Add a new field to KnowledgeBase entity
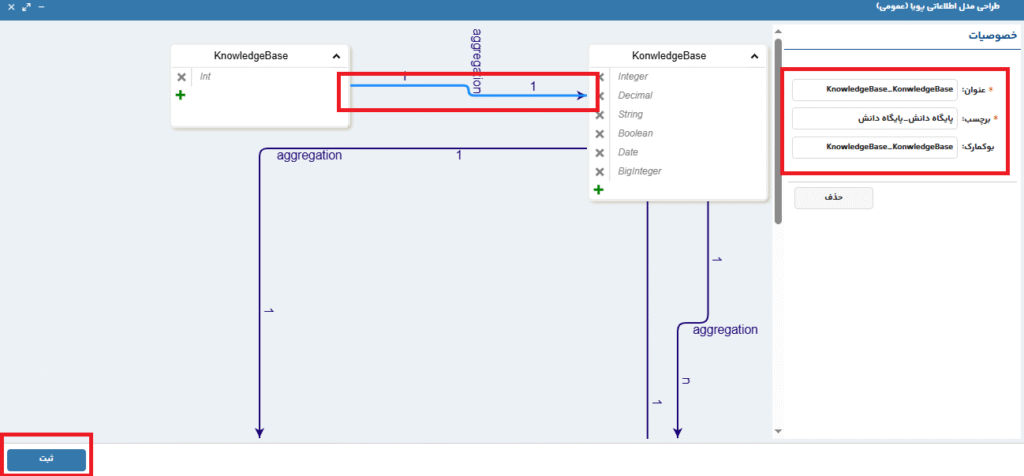 click(x=181, y=95)
